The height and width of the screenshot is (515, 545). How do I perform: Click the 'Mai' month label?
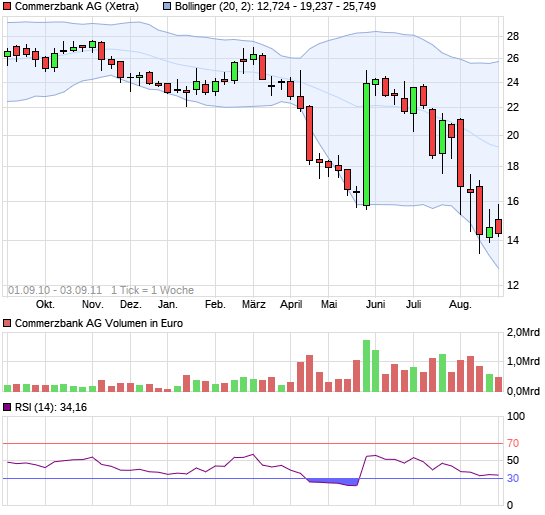tap(329, 304)
